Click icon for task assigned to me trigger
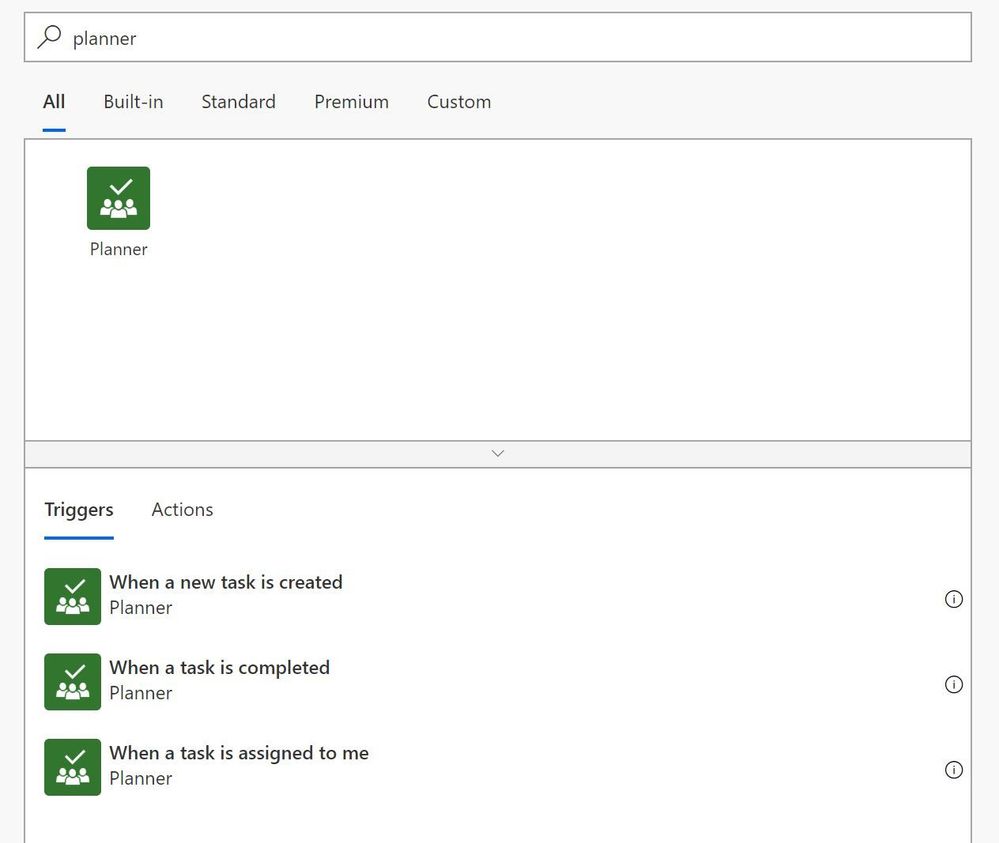The image size is (999, 843). click(x=73, y=767)
